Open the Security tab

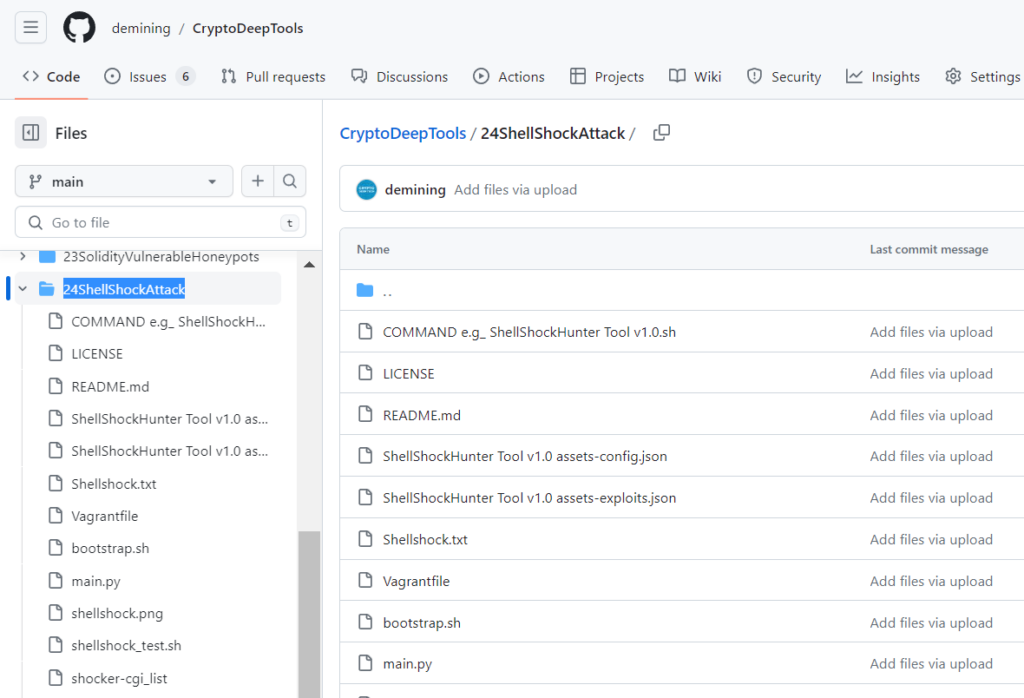[x=784, y=76]
